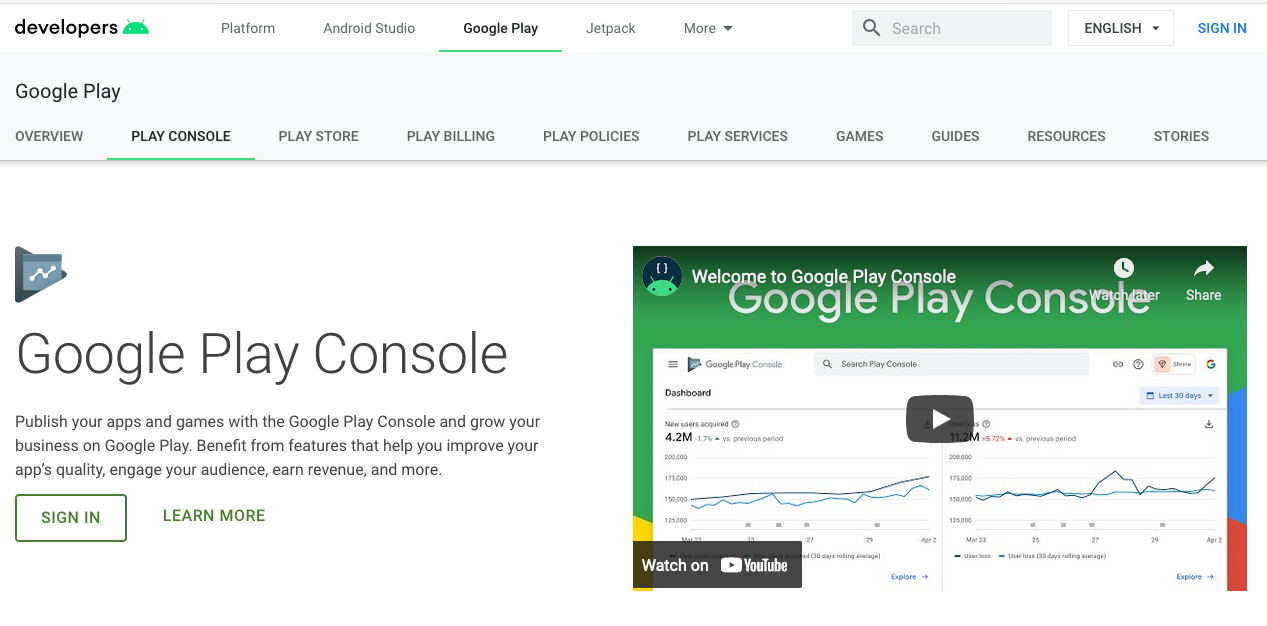Viewport: 1267px width, 626px height.
Task: Play the Welcome to Google Play Console video
Action: click(940, 419)
